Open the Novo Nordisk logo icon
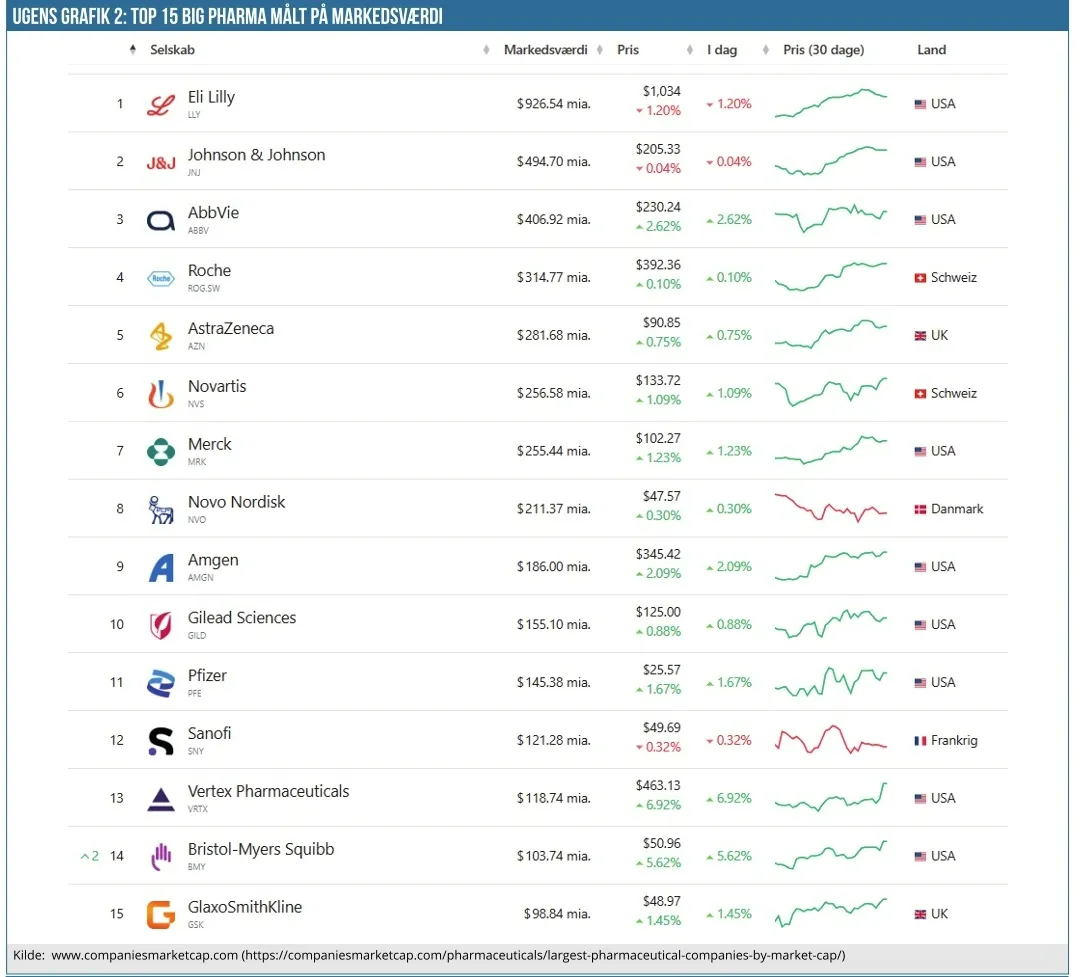Screen dimensions: 1080x977 click(x=161, y=509)
